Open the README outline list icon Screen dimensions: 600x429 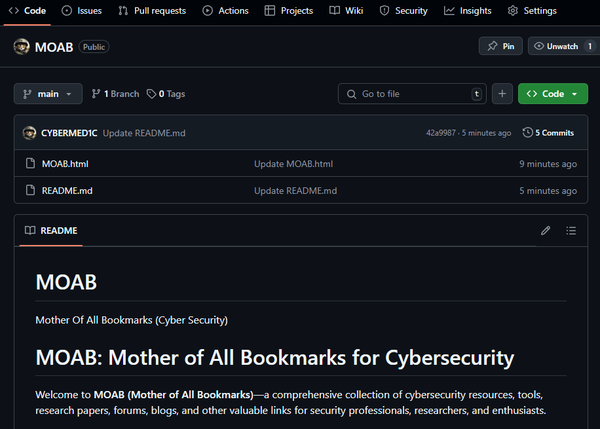tap(571, 230)
